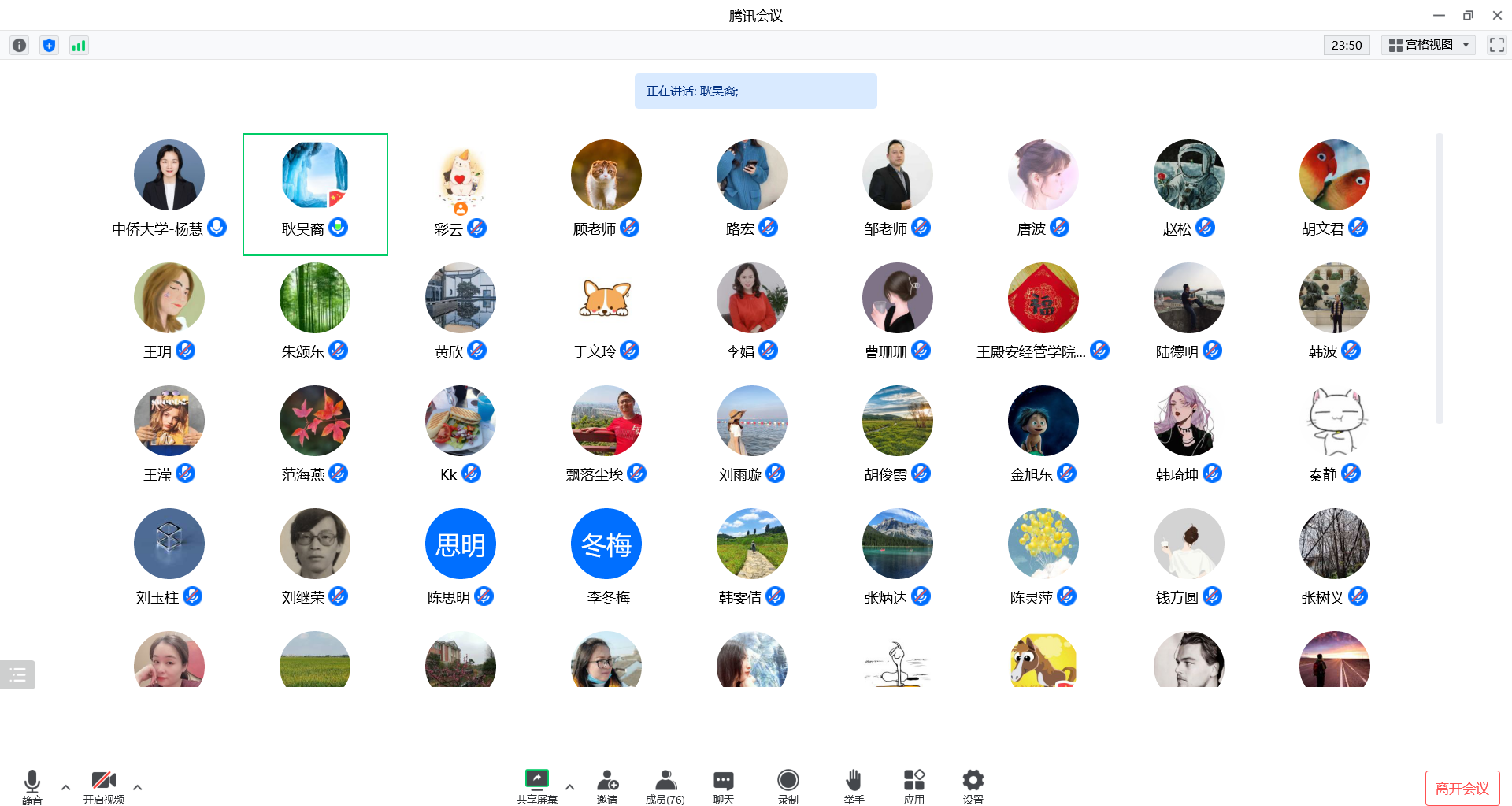Open the Invite (邀请) icon
1512x806 pixels.
(607, 786)
